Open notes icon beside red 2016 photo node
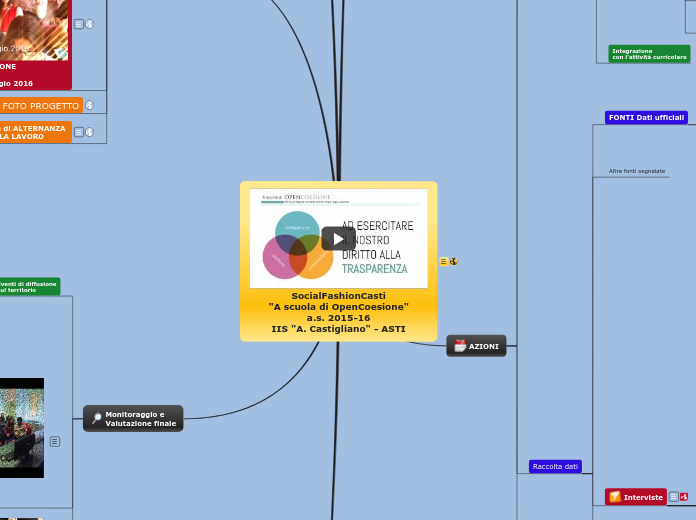696x520 pixels. click(x=79, y=24)
